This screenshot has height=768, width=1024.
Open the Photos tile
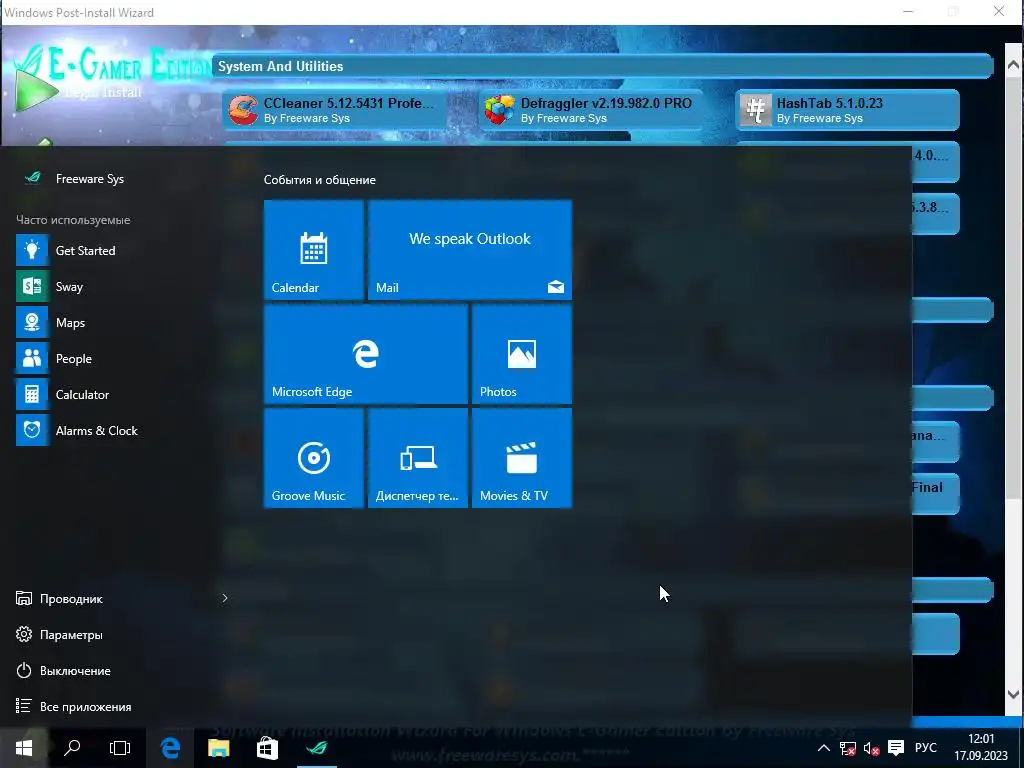point(522,354)
